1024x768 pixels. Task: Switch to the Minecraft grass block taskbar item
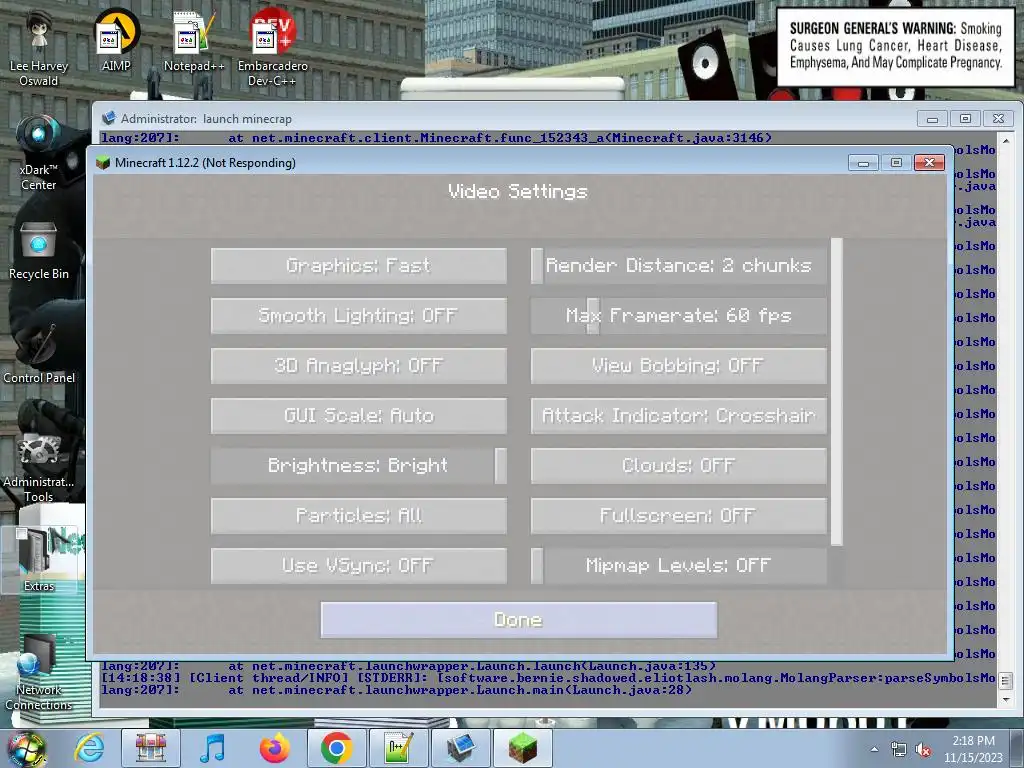(522, 748)
